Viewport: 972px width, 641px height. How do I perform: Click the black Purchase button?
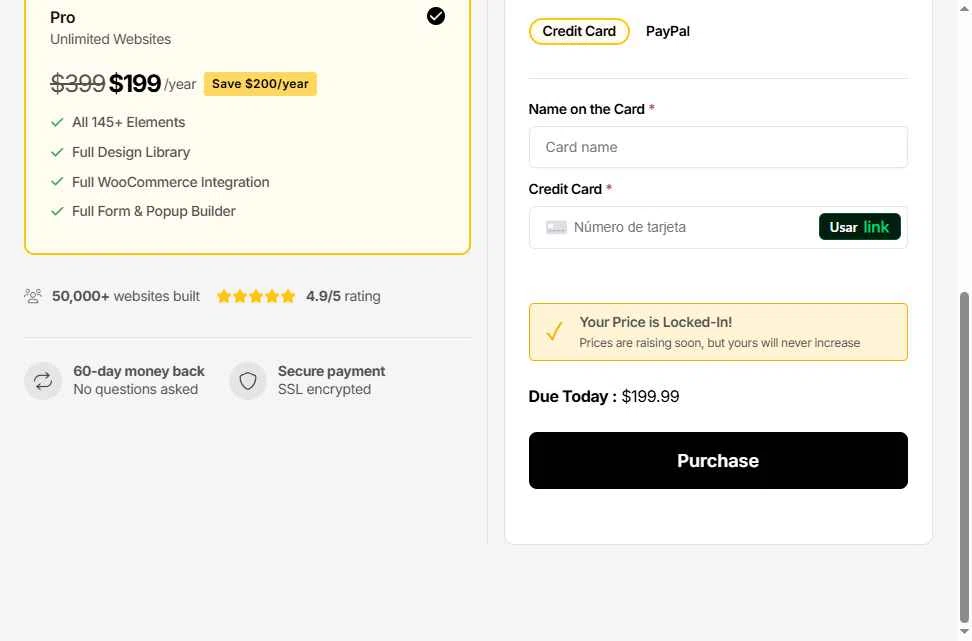point(718,461)
